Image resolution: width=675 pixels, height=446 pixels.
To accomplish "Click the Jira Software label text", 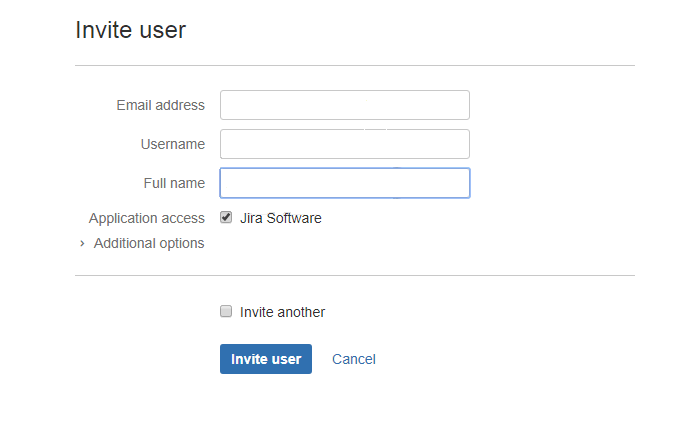I will tap(281, 218).
